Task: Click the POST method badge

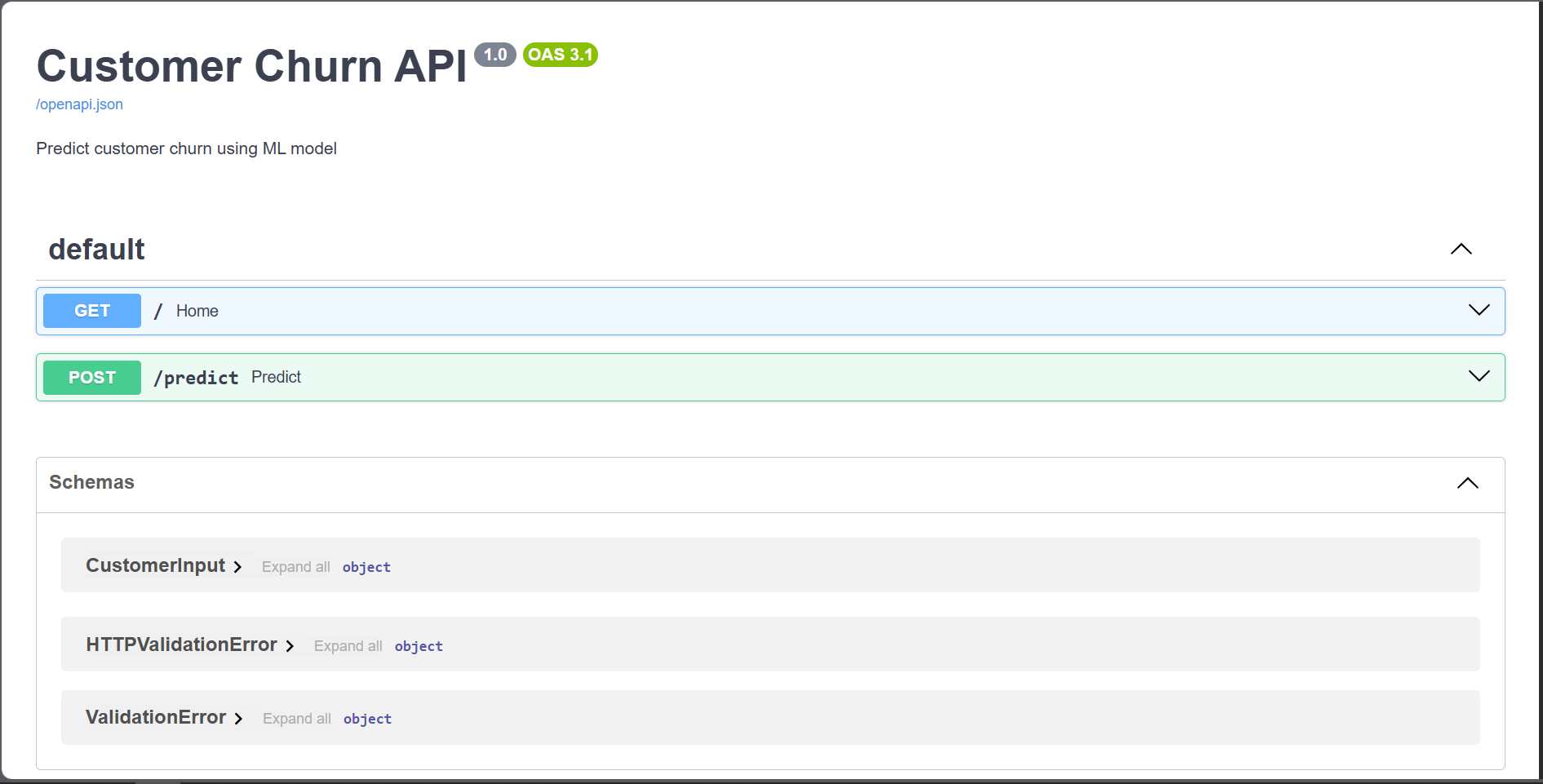Action: [92, 378]
